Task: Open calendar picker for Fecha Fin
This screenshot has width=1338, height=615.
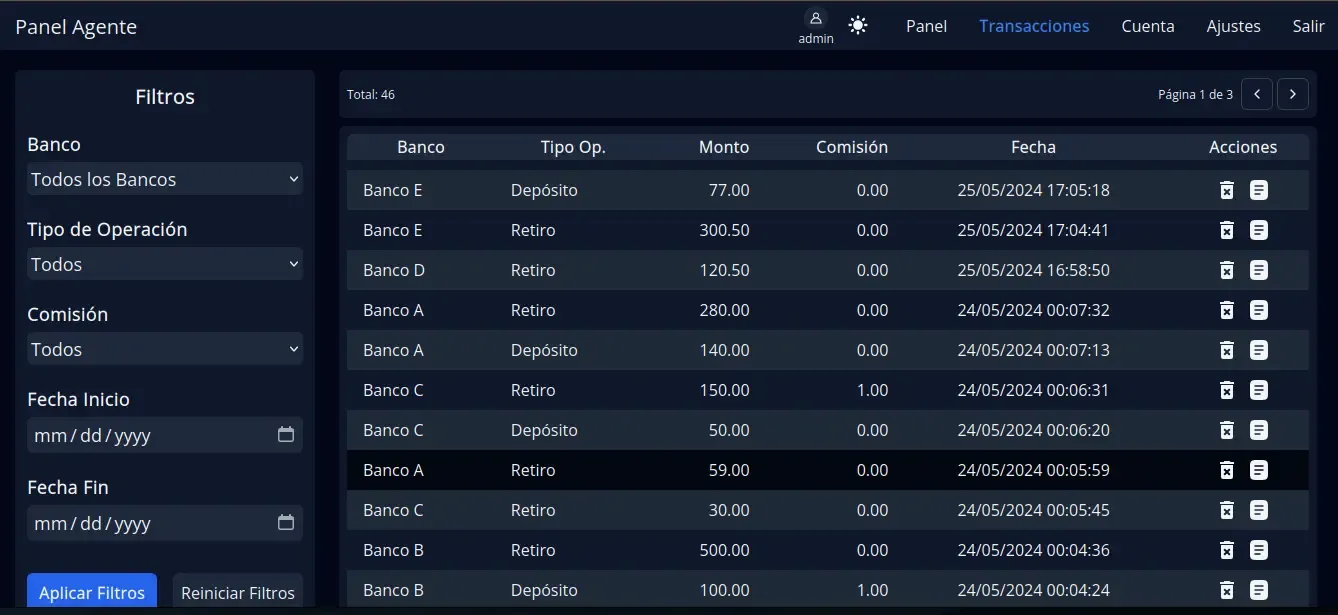Action: [286, 523]
